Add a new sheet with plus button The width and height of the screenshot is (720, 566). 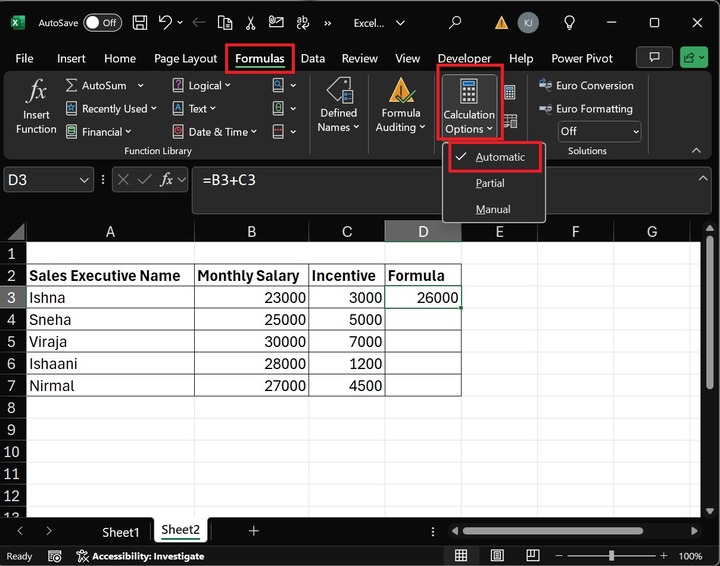click(x=254, y=531)
